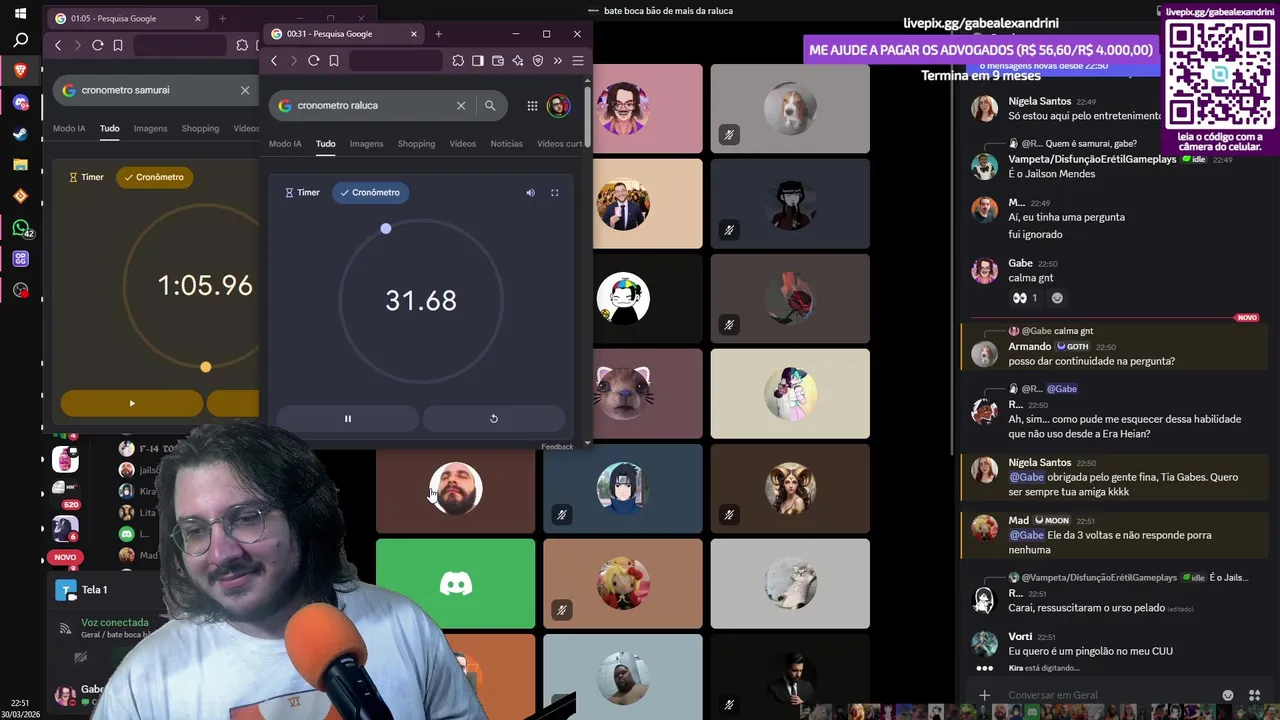1280x720 pixels.
Task: Open the Brave VPN shield icon
Action: click(x=538, y=61)
